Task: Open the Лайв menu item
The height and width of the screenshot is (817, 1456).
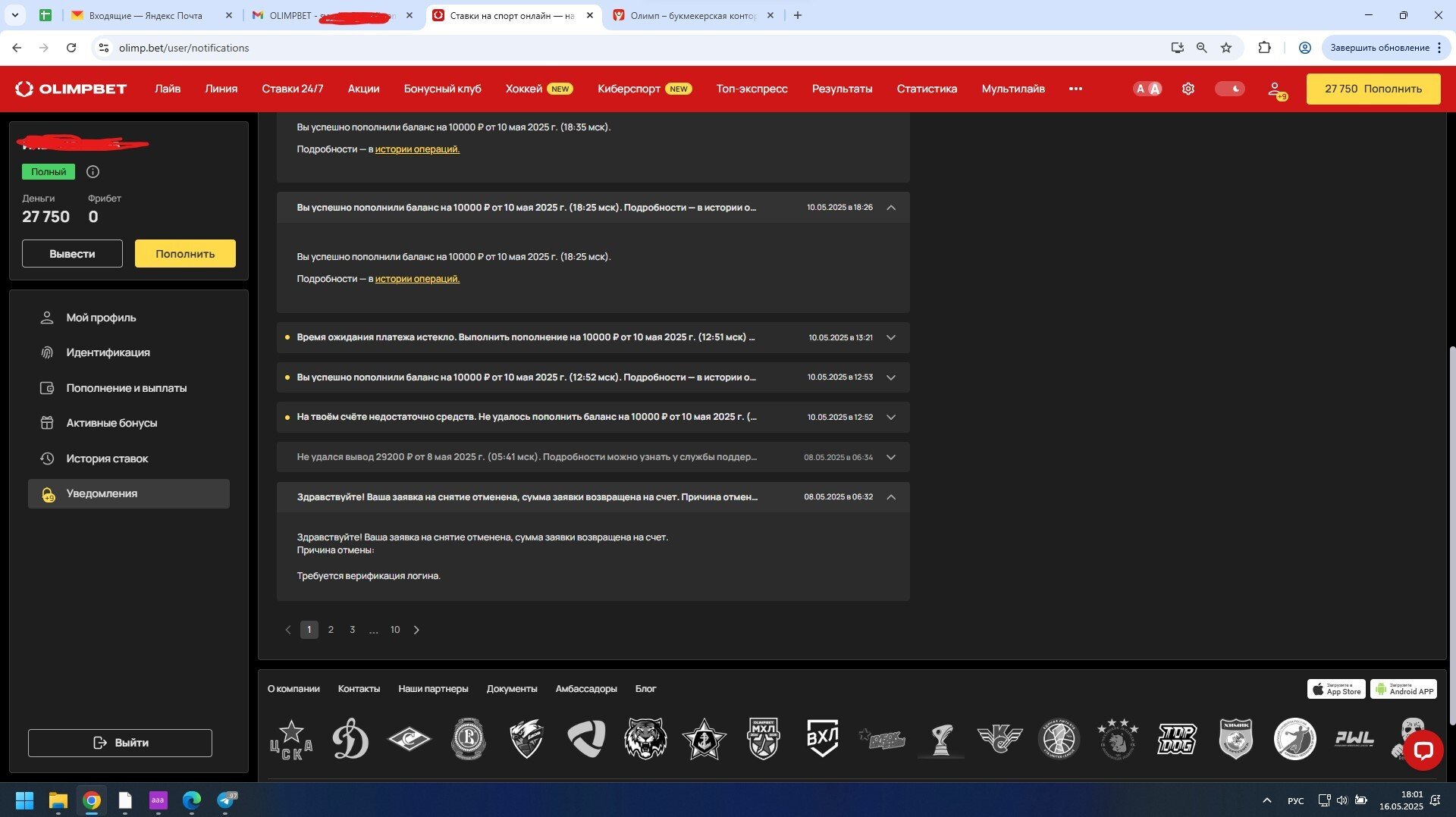Action: pyautogui.click(x=168, y=89)
